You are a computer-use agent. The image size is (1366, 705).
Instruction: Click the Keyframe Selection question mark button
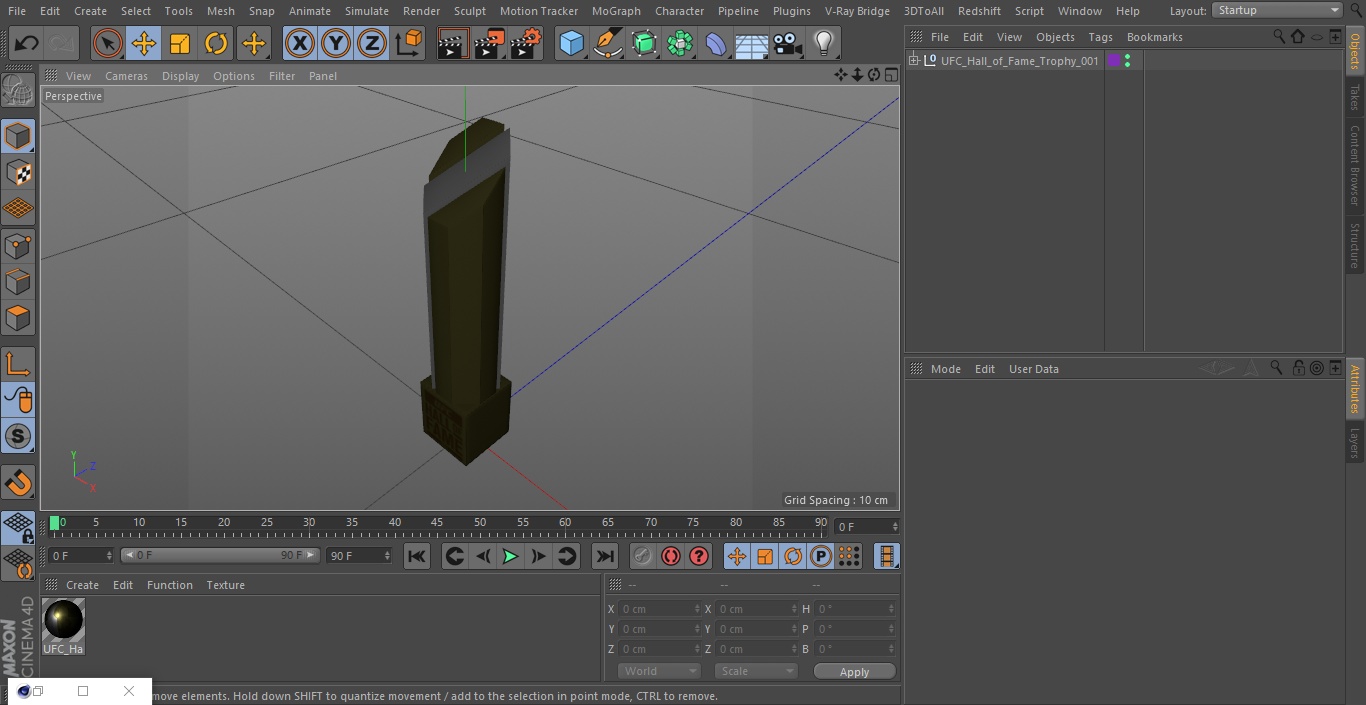699,556
